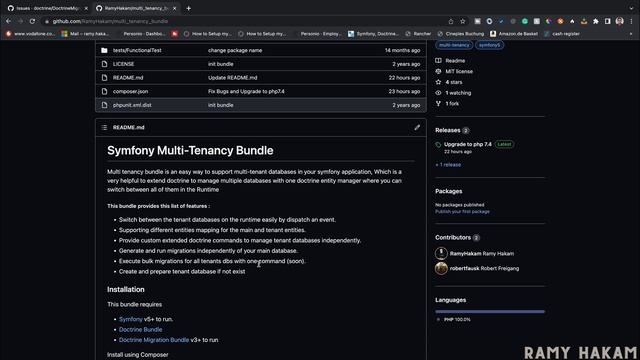Open the Packages heading link
640x360 pixels.
click(x=449, y=191)
